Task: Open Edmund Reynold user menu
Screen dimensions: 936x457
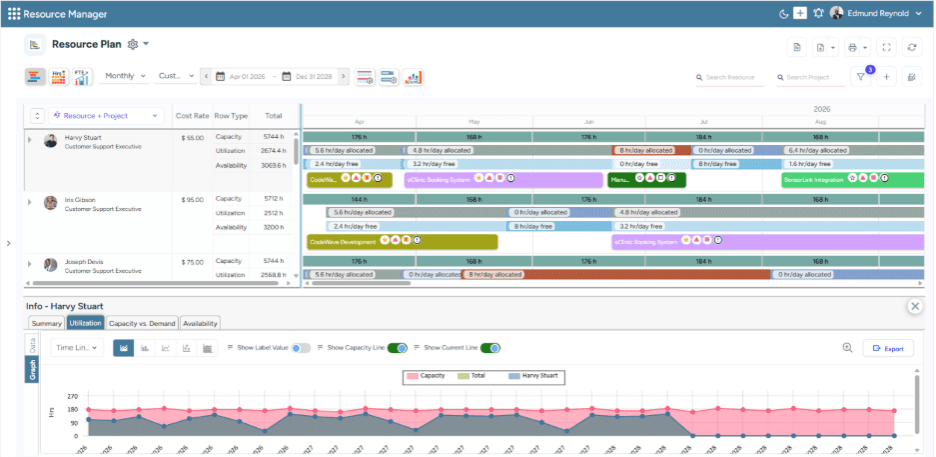Action: pos(876,13)
